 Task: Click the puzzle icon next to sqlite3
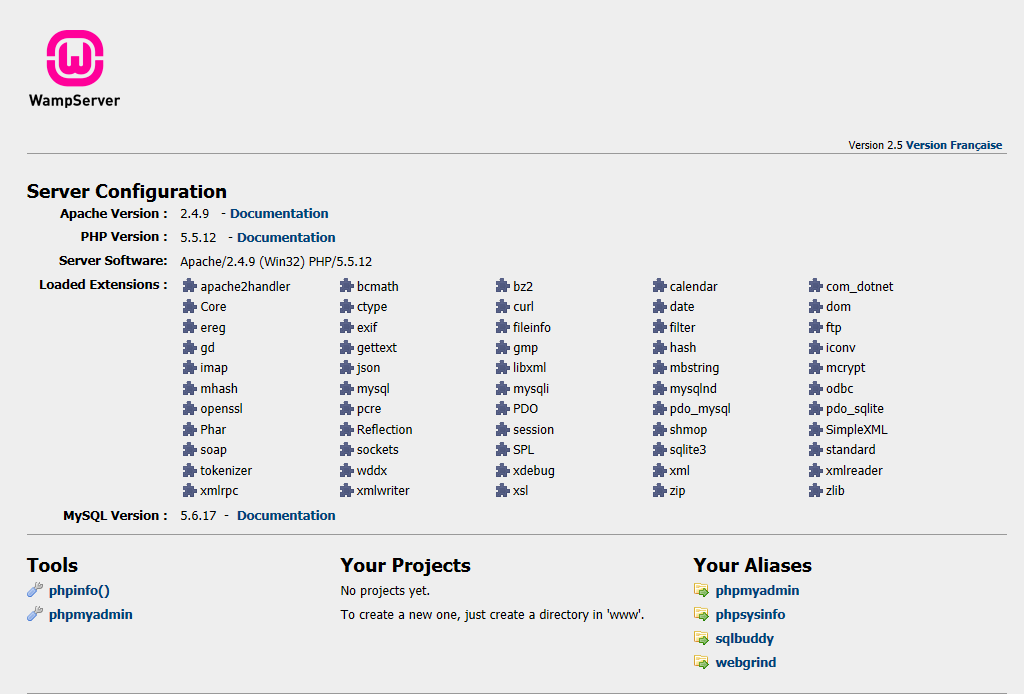pos(659,449)
